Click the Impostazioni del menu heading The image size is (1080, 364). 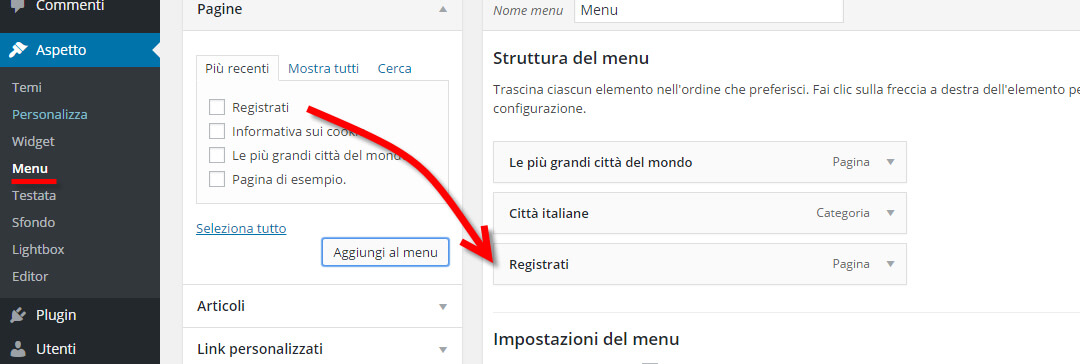coord(586,339)
